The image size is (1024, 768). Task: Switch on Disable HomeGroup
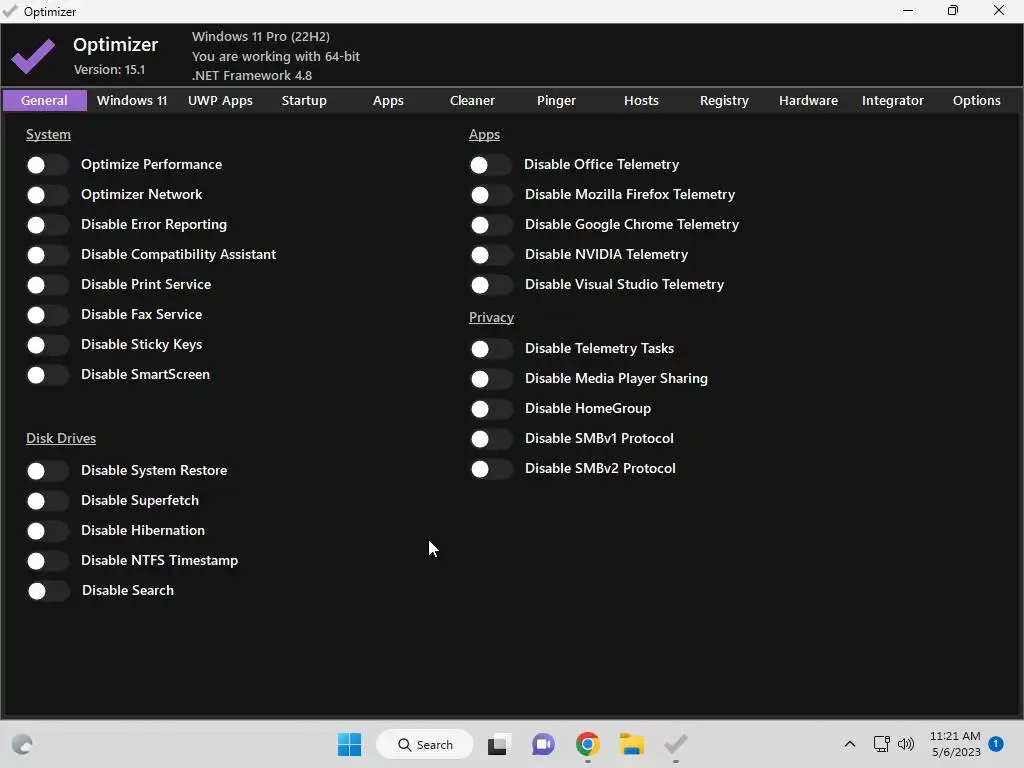(x=491, y=409)
